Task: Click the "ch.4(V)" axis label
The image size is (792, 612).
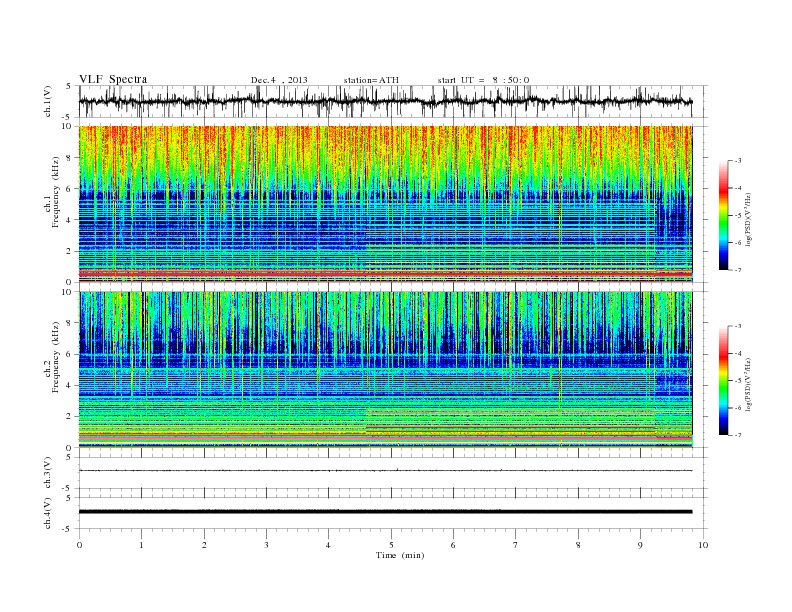Action: 48,513
